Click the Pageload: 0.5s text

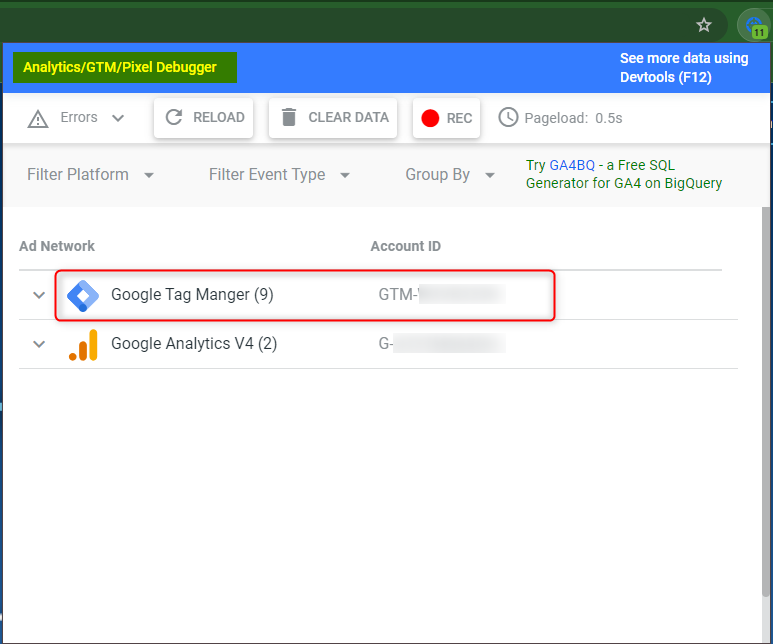tap(573, 118)
